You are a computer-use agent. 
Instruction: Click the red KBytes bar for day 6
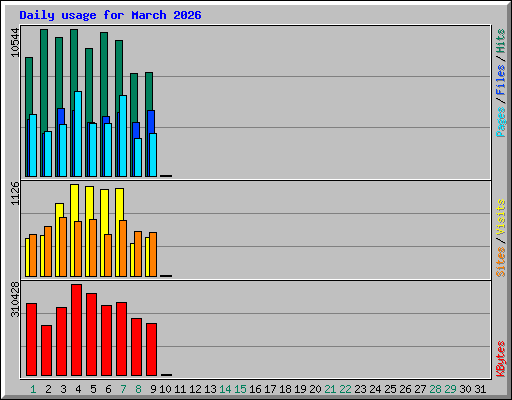tap(106, 341)
